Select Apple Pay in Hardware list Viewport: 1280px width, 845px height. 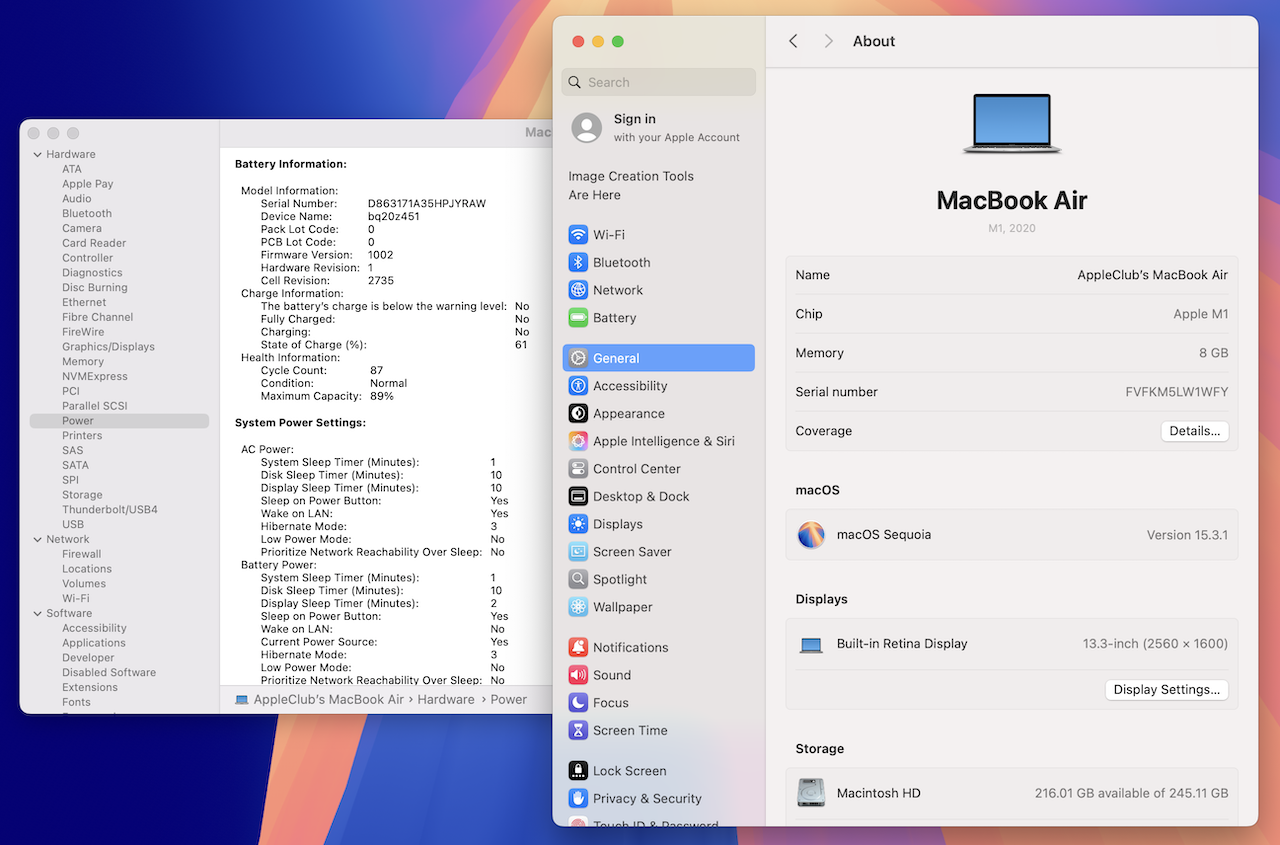[x=88, y=184]
